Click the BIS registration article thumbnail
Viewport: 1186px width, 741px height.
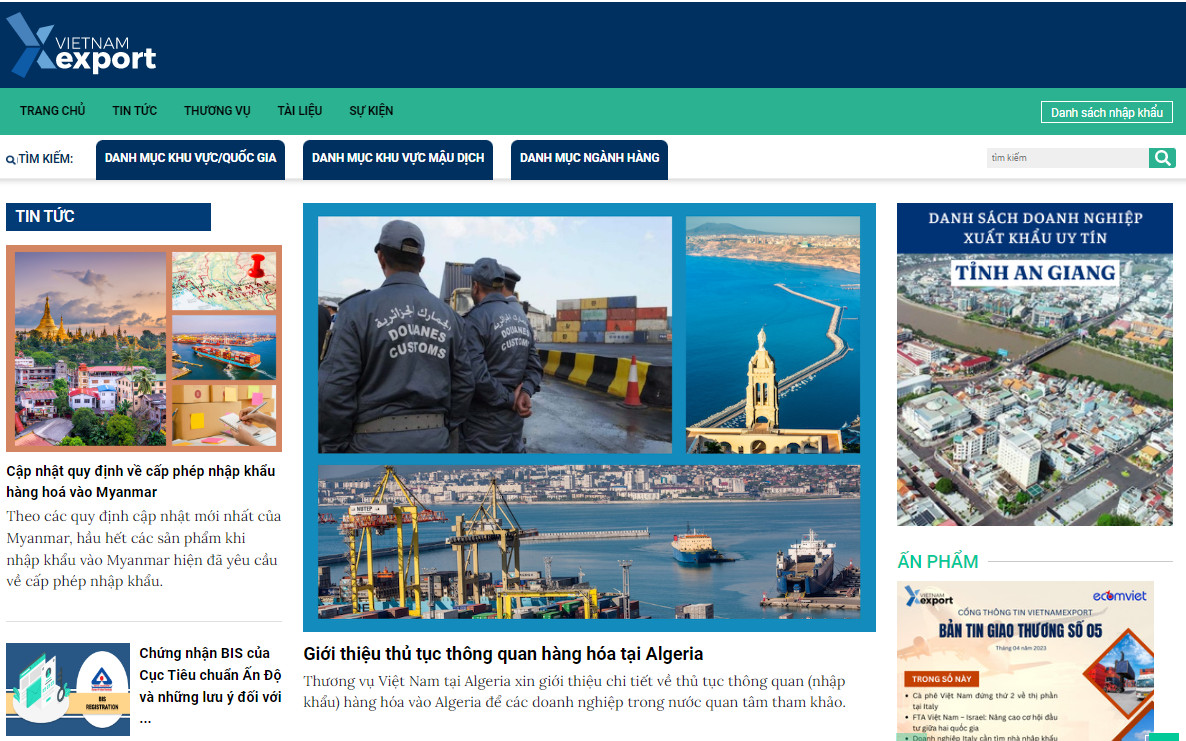pyautogui.click(x=68, y=689)
